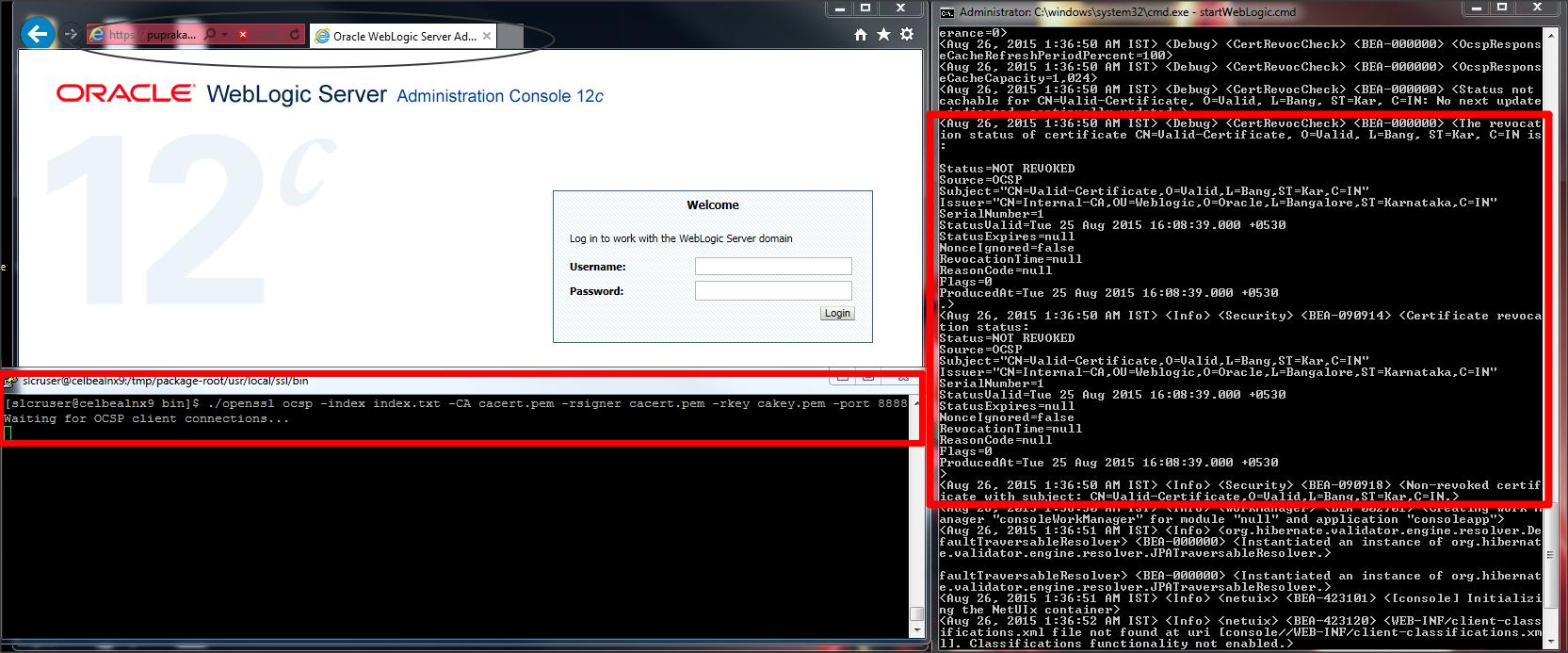Click the red certificate error icon
The width and height of the screenshot is (1568, 653).
tap(243, 35)
